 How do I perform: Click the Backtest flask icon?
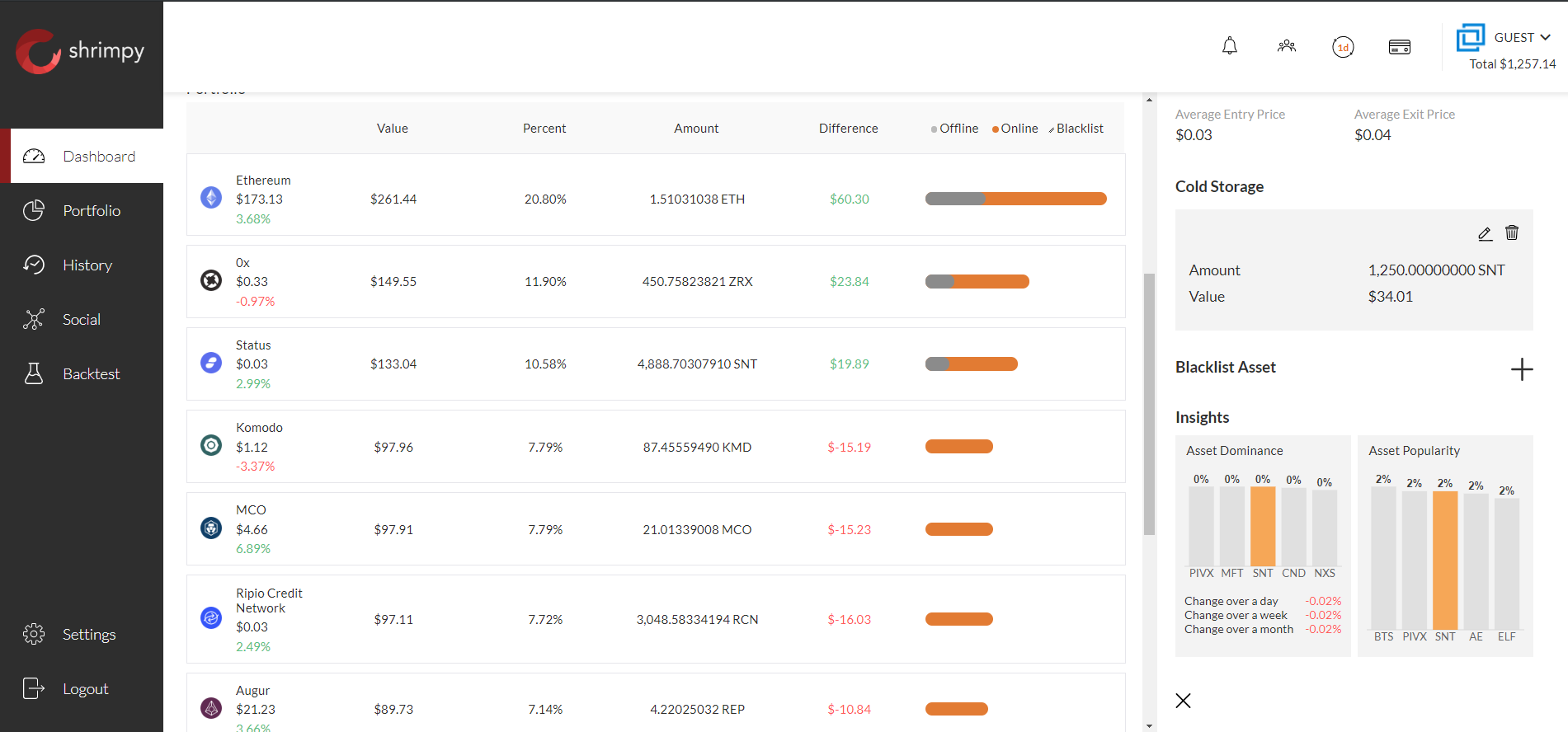[34, 373]
